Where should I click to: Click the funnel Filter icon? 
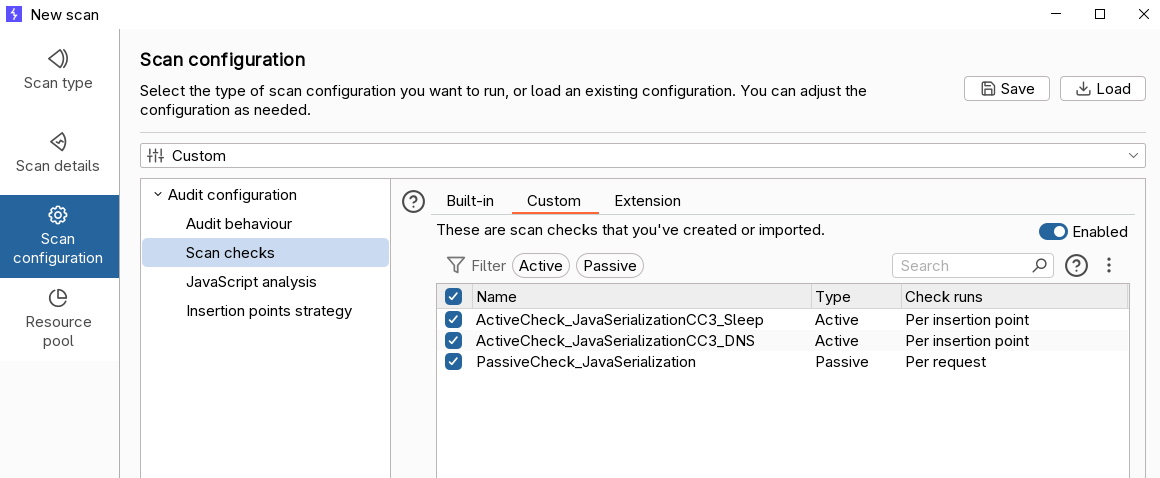pyautogui.click(x=456, y=266)
